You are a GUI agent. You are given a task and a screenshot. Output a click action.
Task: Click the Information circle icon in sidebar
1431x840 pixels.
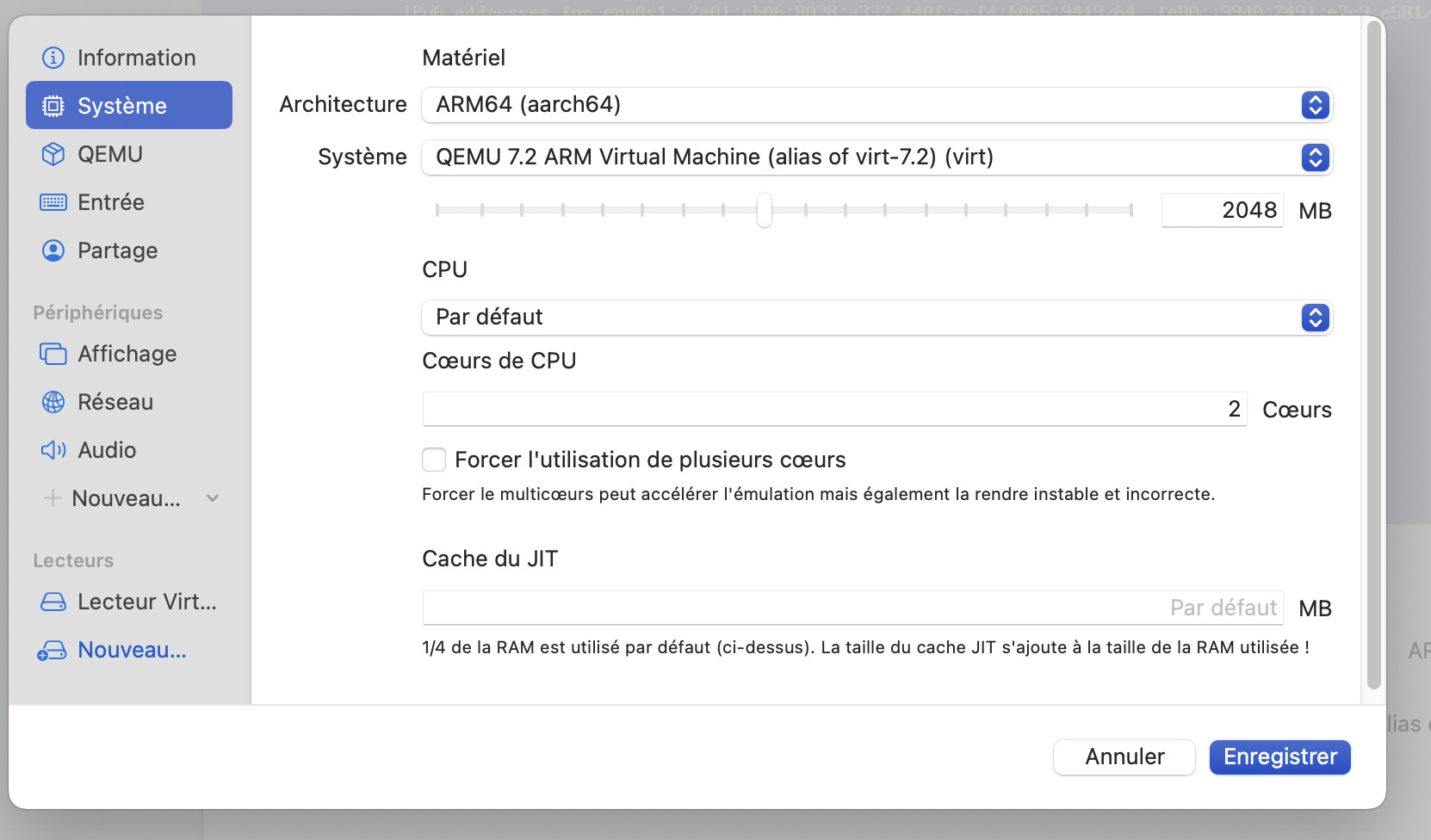pos(53,58)
